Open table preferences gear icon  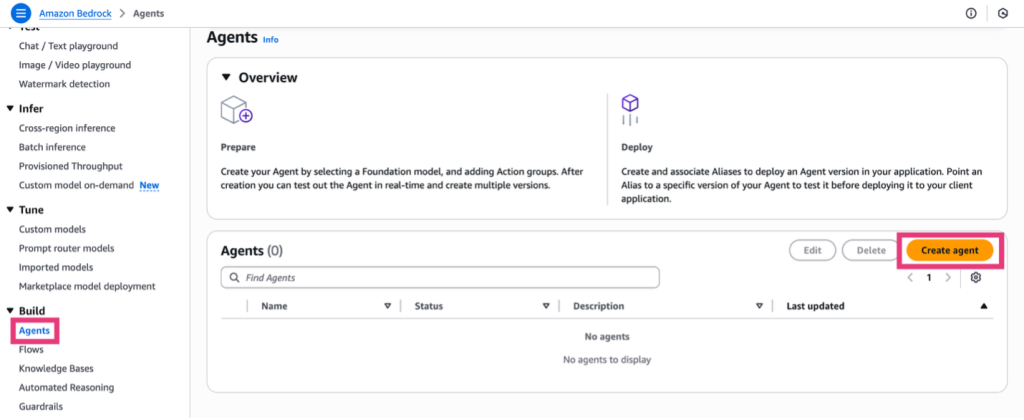click(x=976, y=278)
